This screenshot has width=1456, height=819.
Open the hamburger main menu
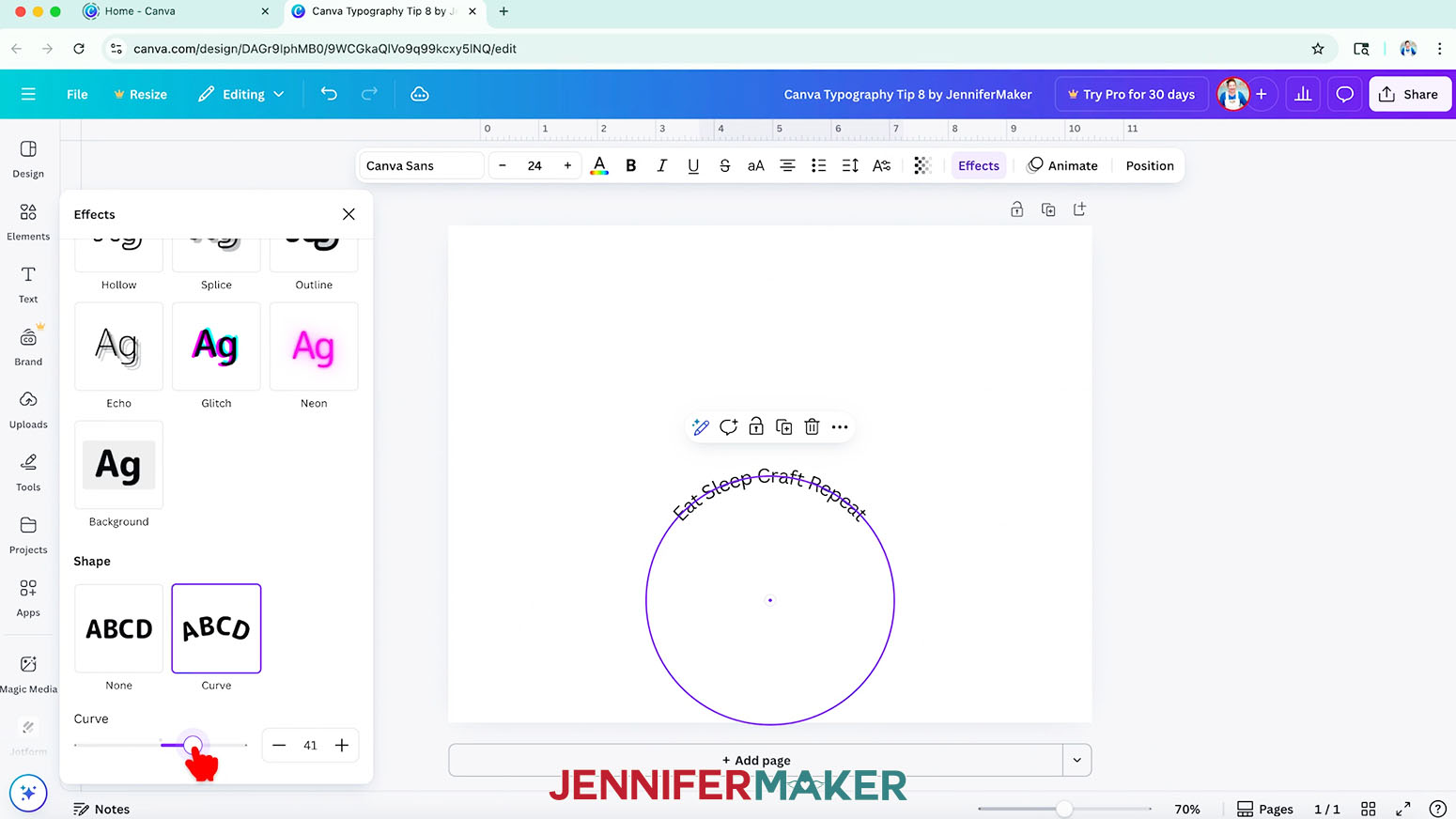click(28, 94)
